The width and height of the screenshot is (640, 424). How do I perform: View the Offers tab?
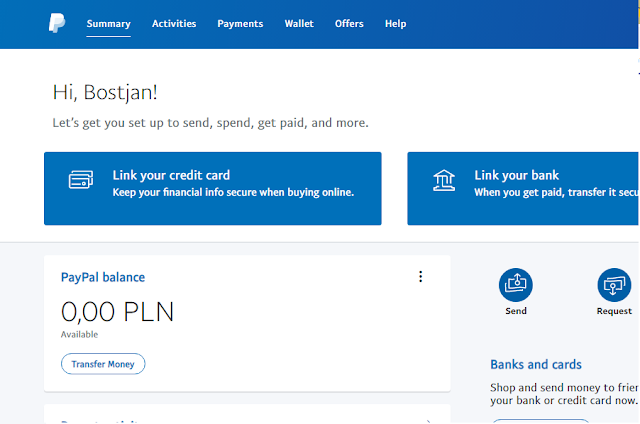pyautogui.click(x=349, y=24)
